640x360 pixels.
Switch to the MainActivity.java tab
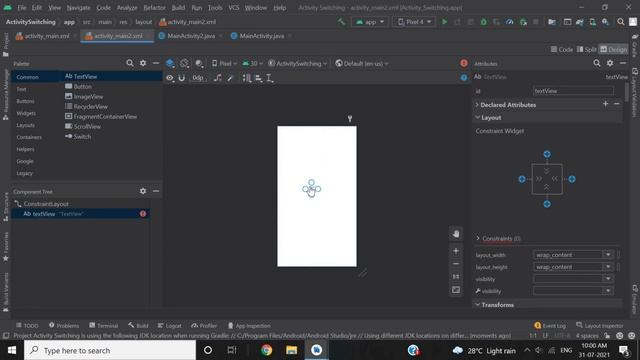(261, 36)
